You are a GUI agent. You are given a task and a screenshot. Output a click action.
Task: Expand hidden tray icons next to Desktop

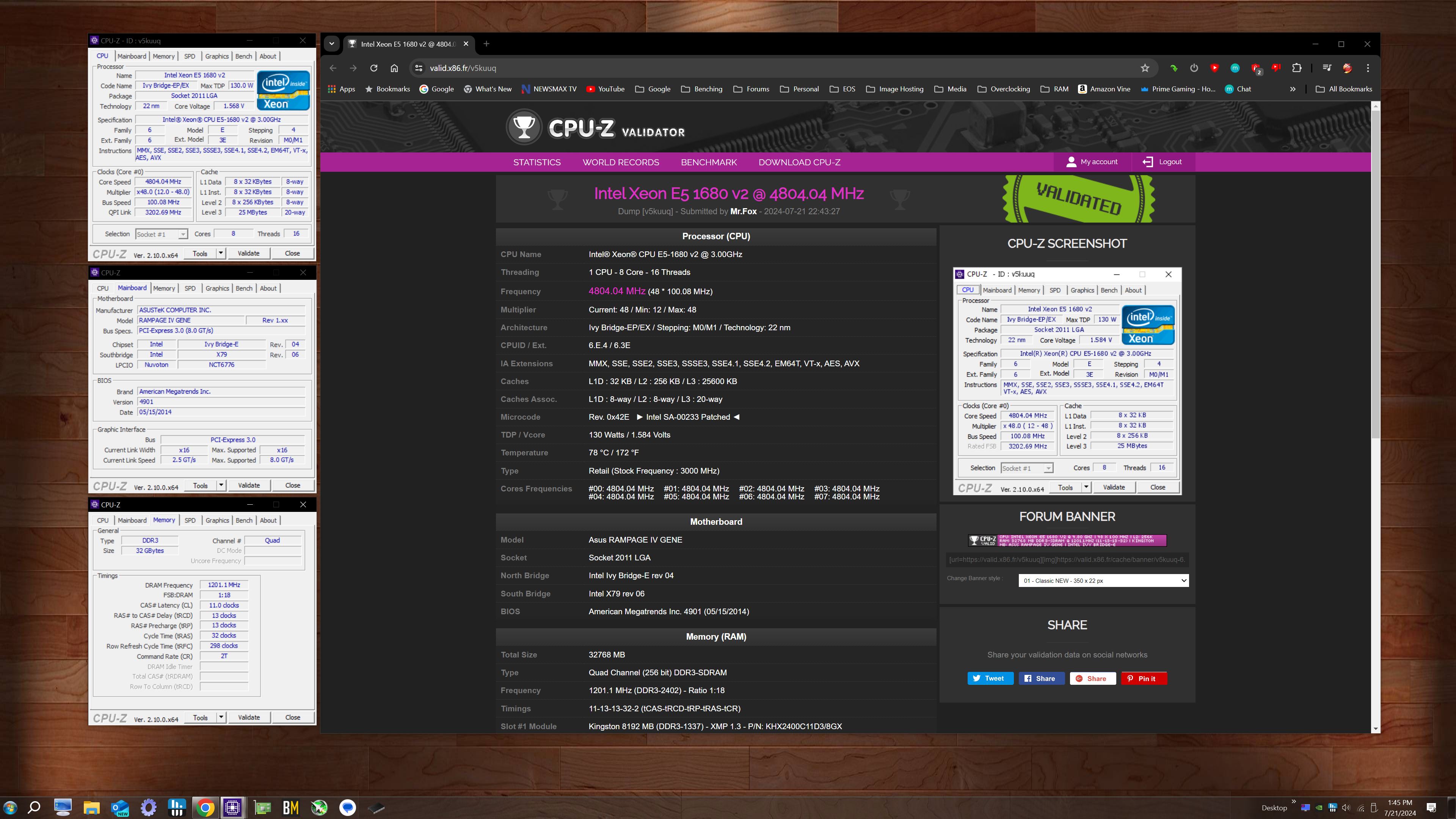(1294, 802)
